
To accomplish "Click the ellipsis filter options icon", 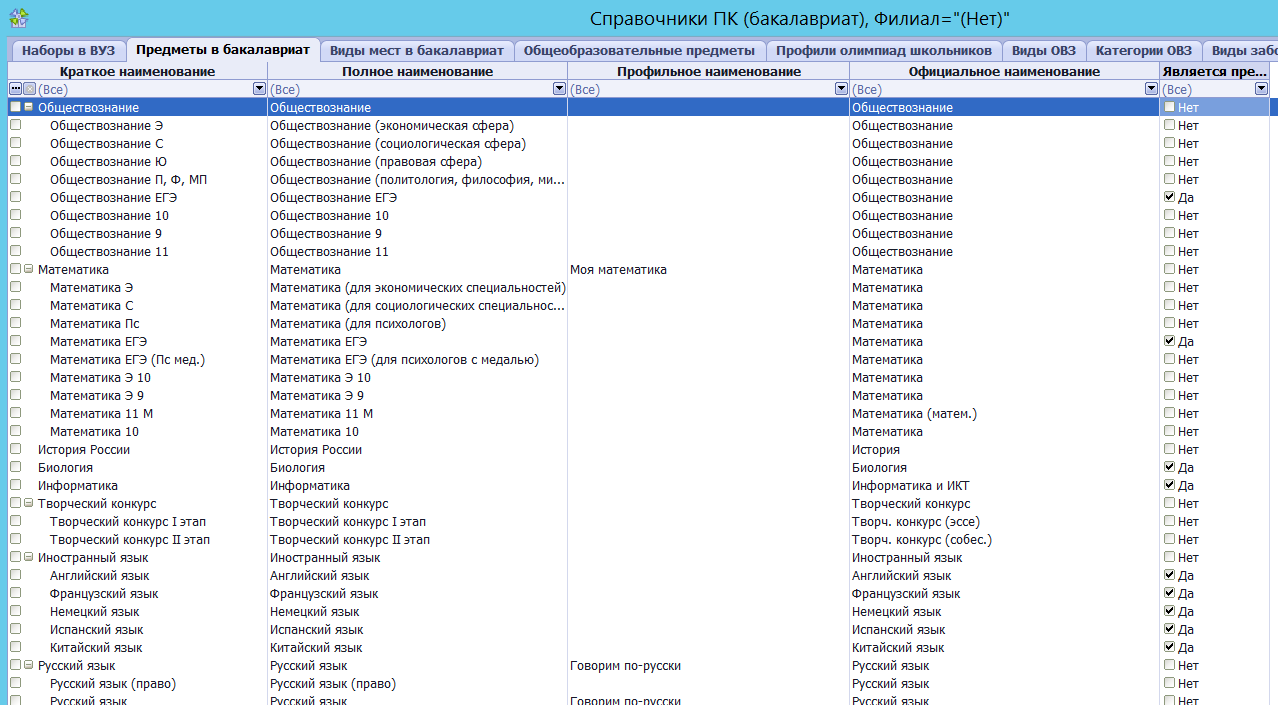I will click(15, 89).
